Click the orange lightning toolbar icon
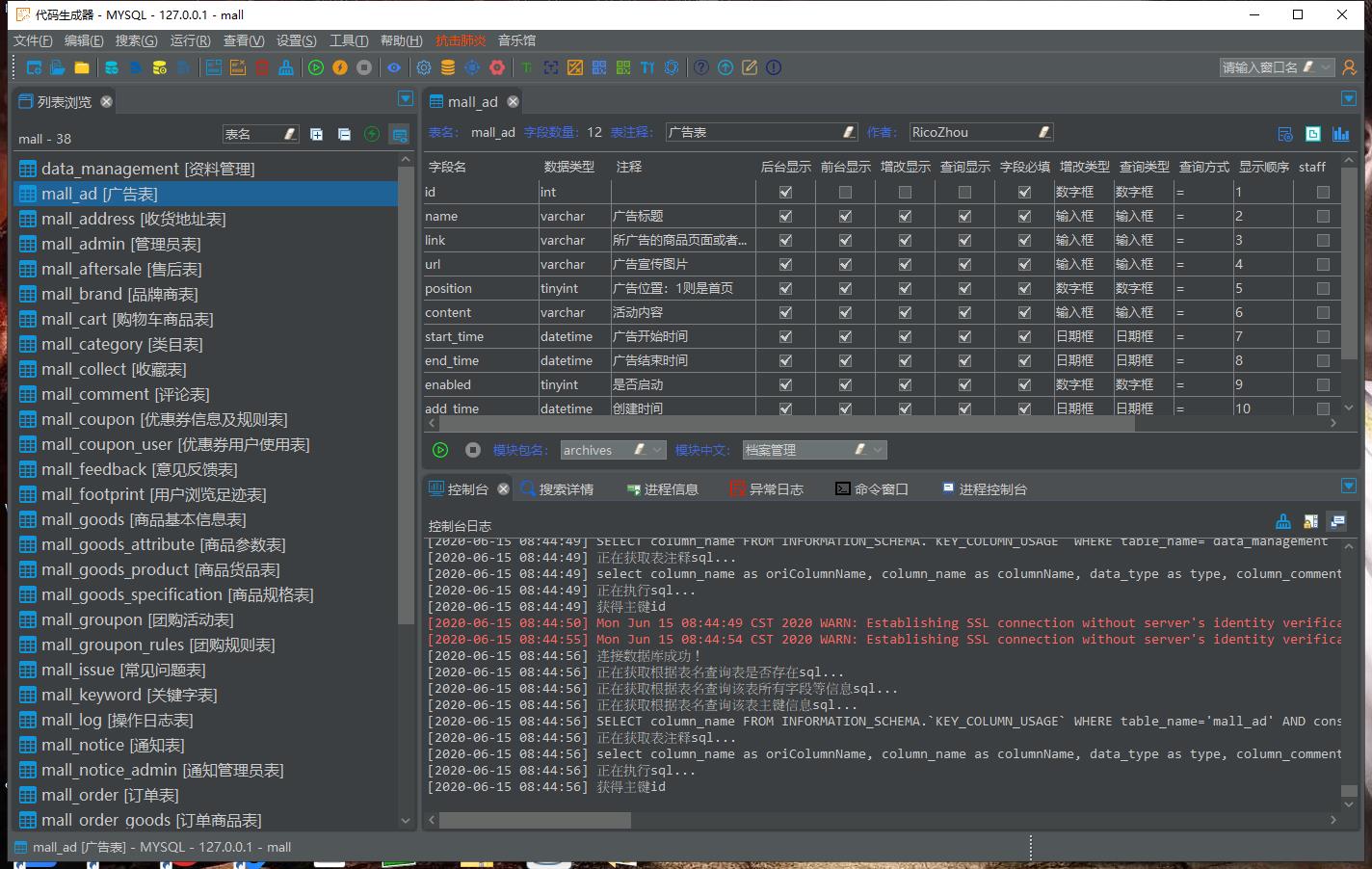This screenshot has width=1372, height=869. pos(340,67)
